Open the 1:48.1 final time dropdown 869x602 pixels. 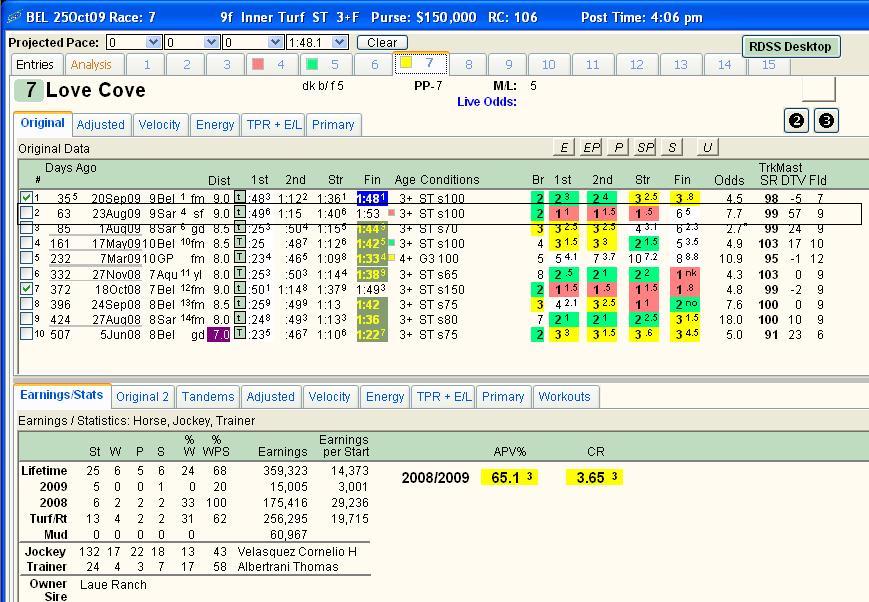pos(340,42)
